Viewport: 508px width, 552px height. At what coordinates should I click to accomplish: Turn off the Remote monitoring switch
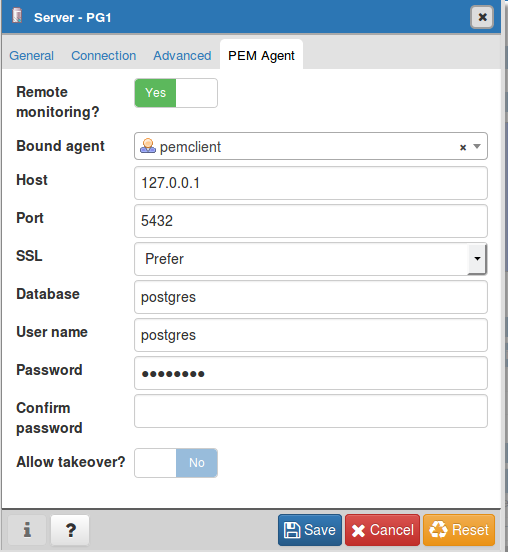click(x=176, y=93)
